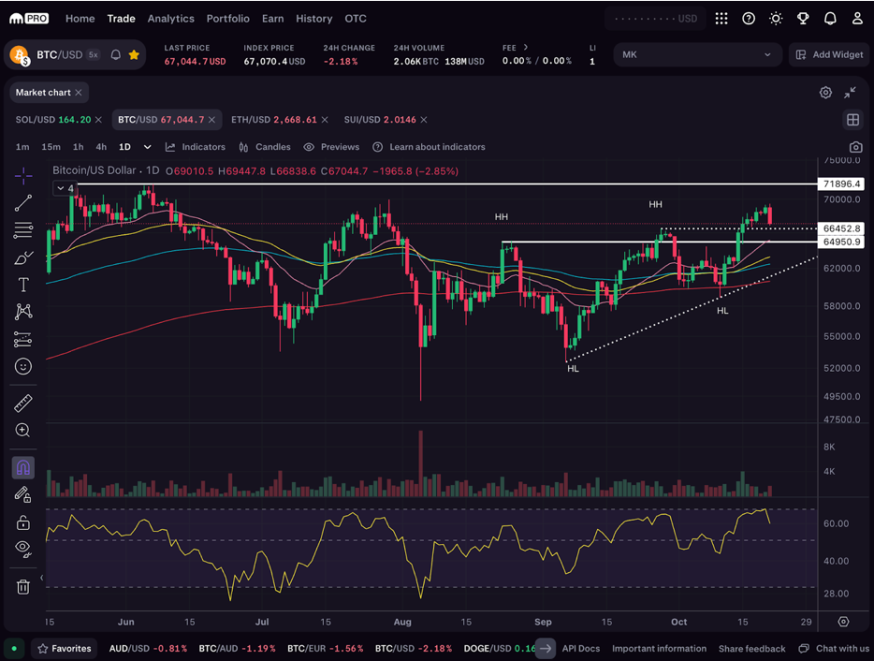Open chart widget settings gear

(x=825, y=92)
